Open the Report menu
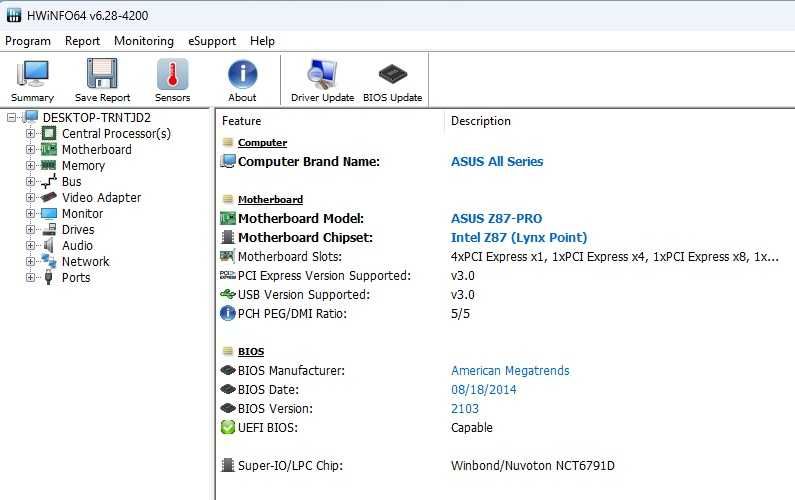This screenshot has width=795, height=500. [82, 41]
